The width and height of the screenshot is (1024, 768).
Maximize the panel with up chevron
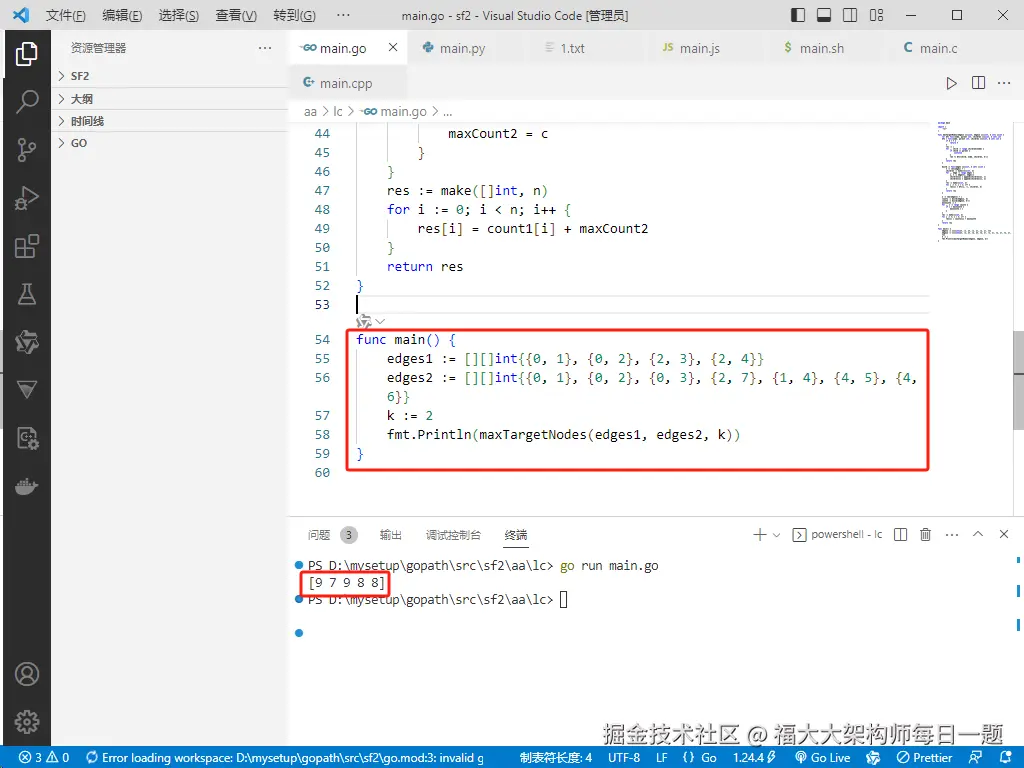(978, 534)
